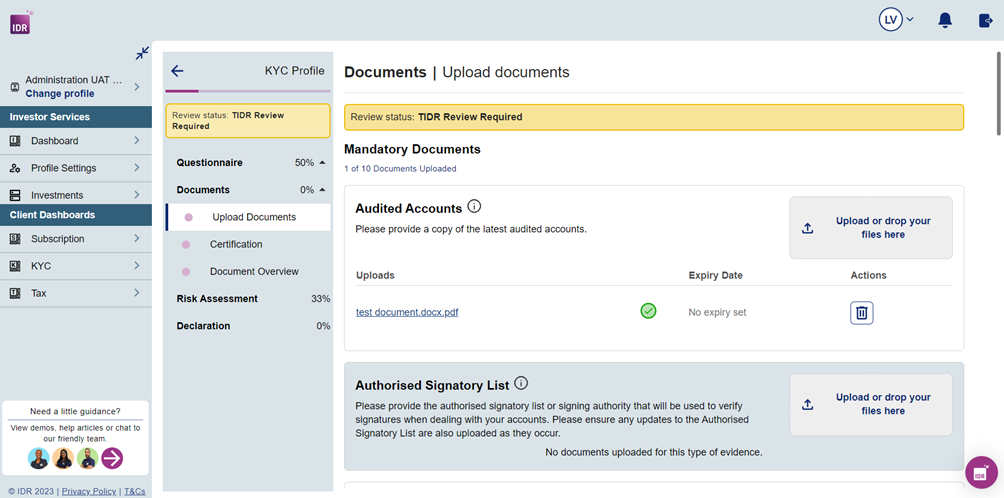Image resolution: width=1004 pixels, height=498 pixels.
Task: Delete test document with trash icon
Action: (861, 313)
